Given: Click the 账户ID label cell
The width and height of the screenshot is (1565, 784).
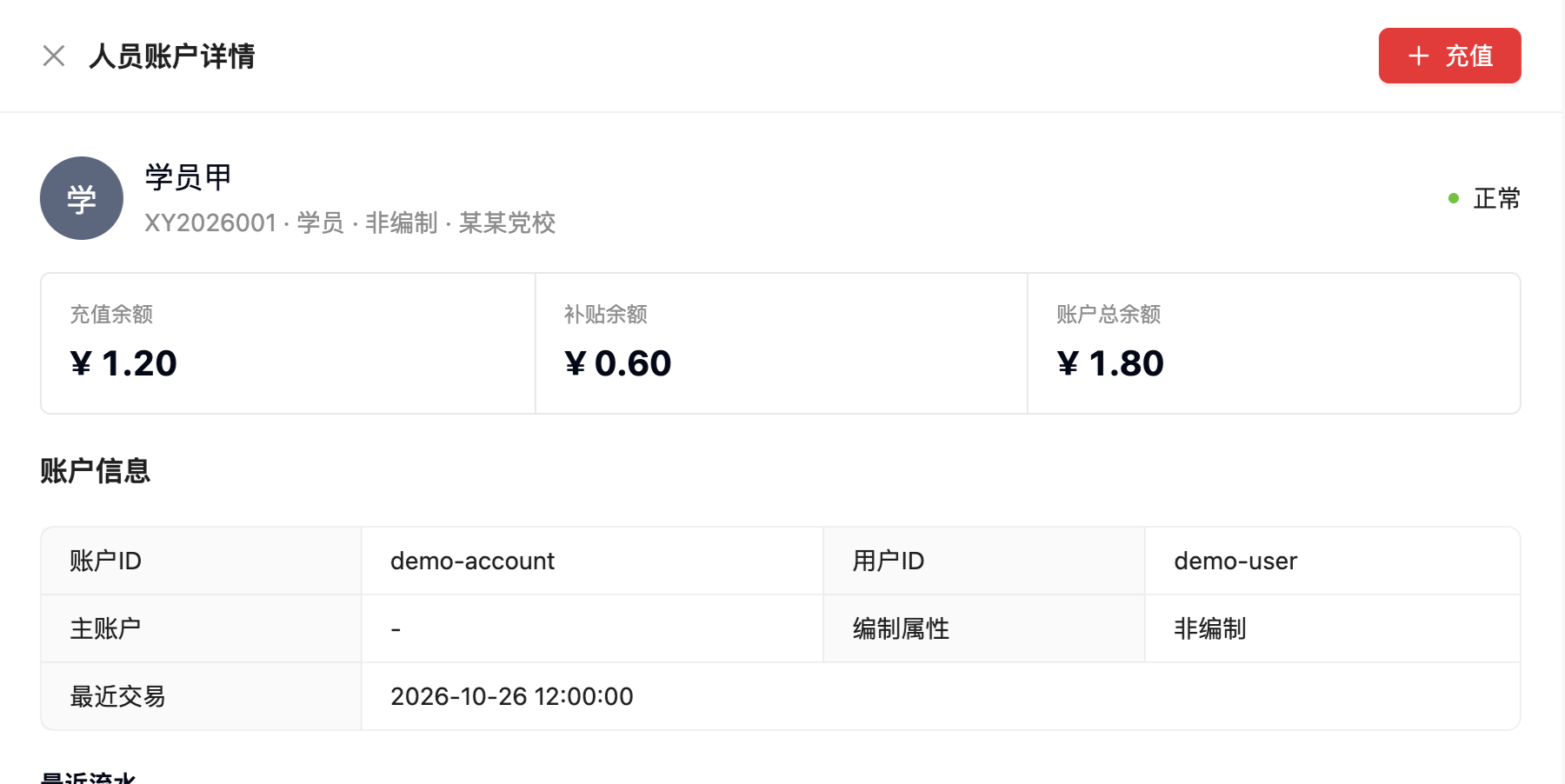Looking at the screenshot, I should click(202, 561).
